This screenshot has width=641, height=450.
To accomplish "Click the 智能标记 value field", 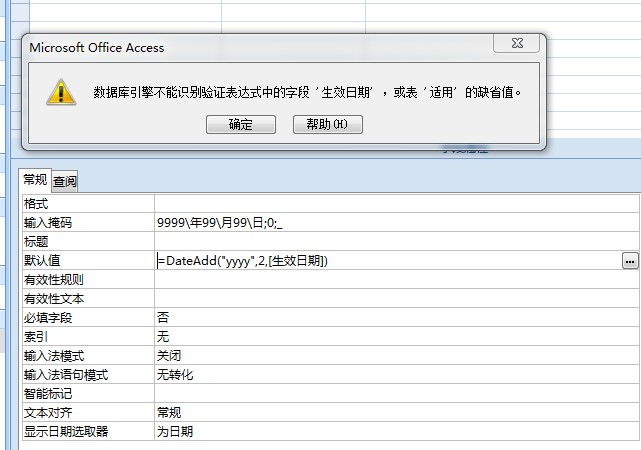I will (x=397, y=394).
